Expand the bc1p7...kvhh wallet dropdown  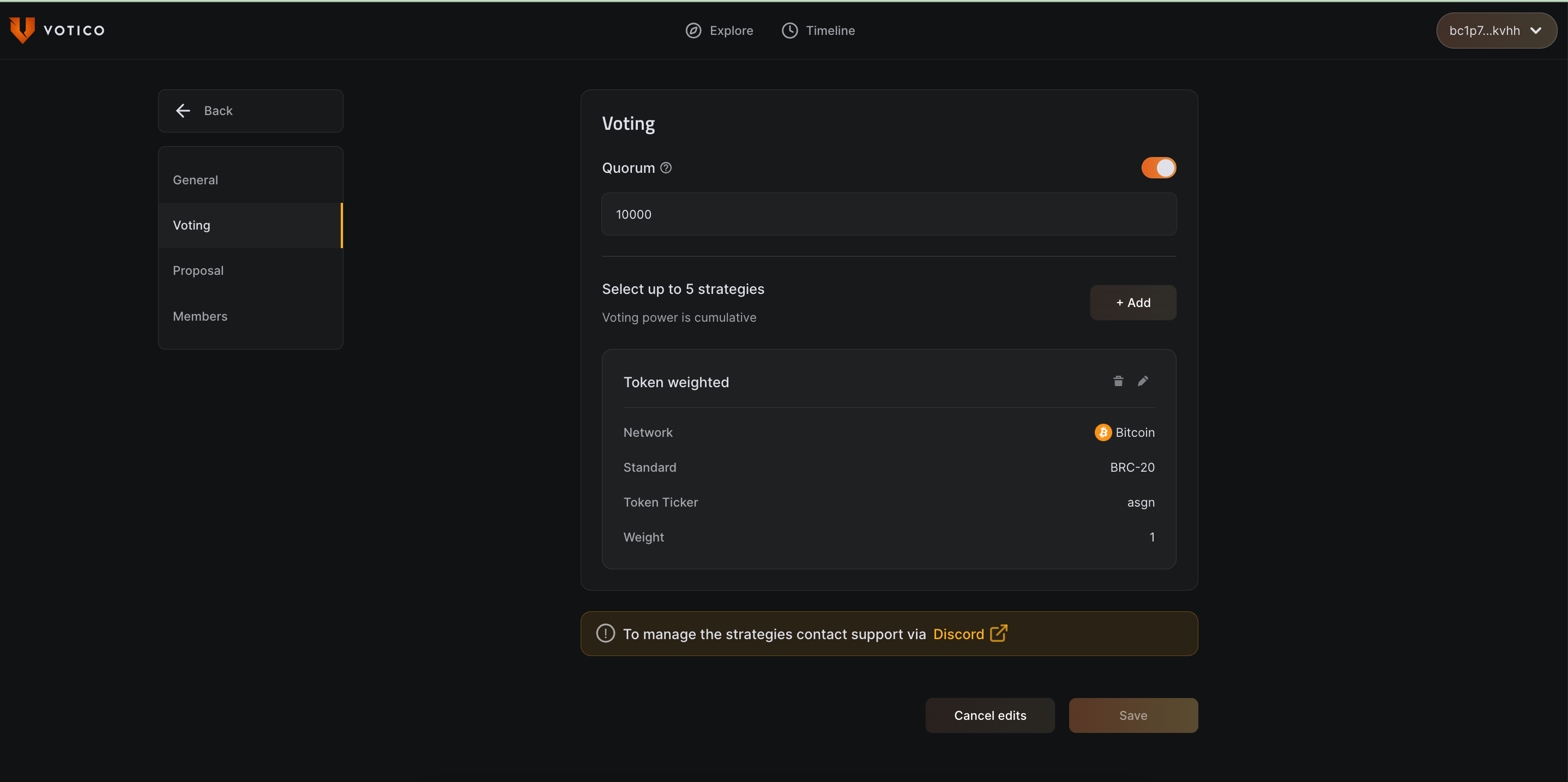coord(1496,31)
